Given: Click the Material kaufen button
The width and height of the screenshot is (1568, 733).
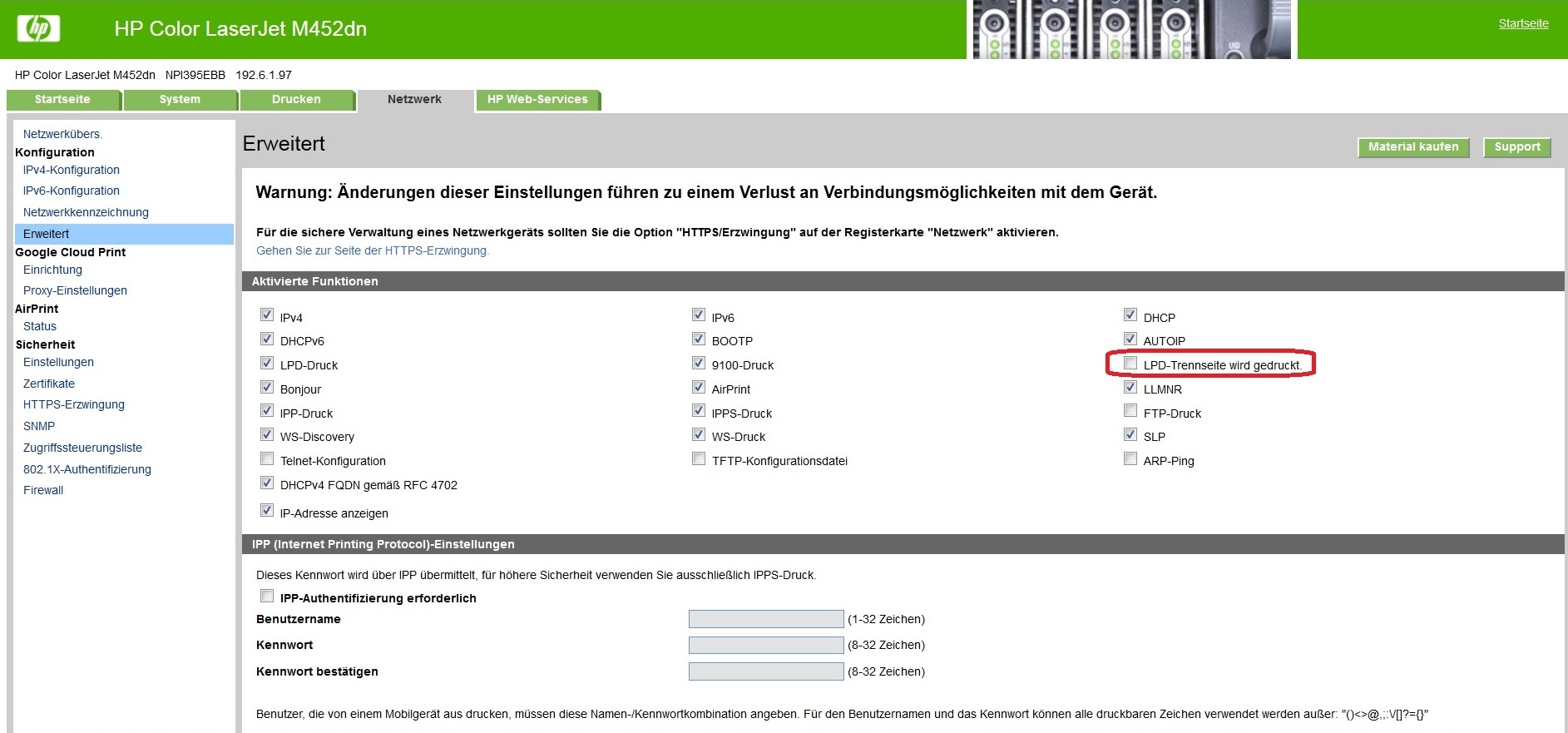Looking at the screenshot, I should (x=1413, y=147).
